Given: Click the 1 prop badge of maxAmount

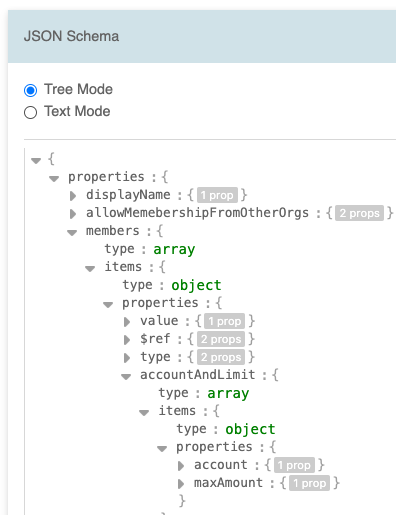Looking at the screenshot, I should click(310, 483).
